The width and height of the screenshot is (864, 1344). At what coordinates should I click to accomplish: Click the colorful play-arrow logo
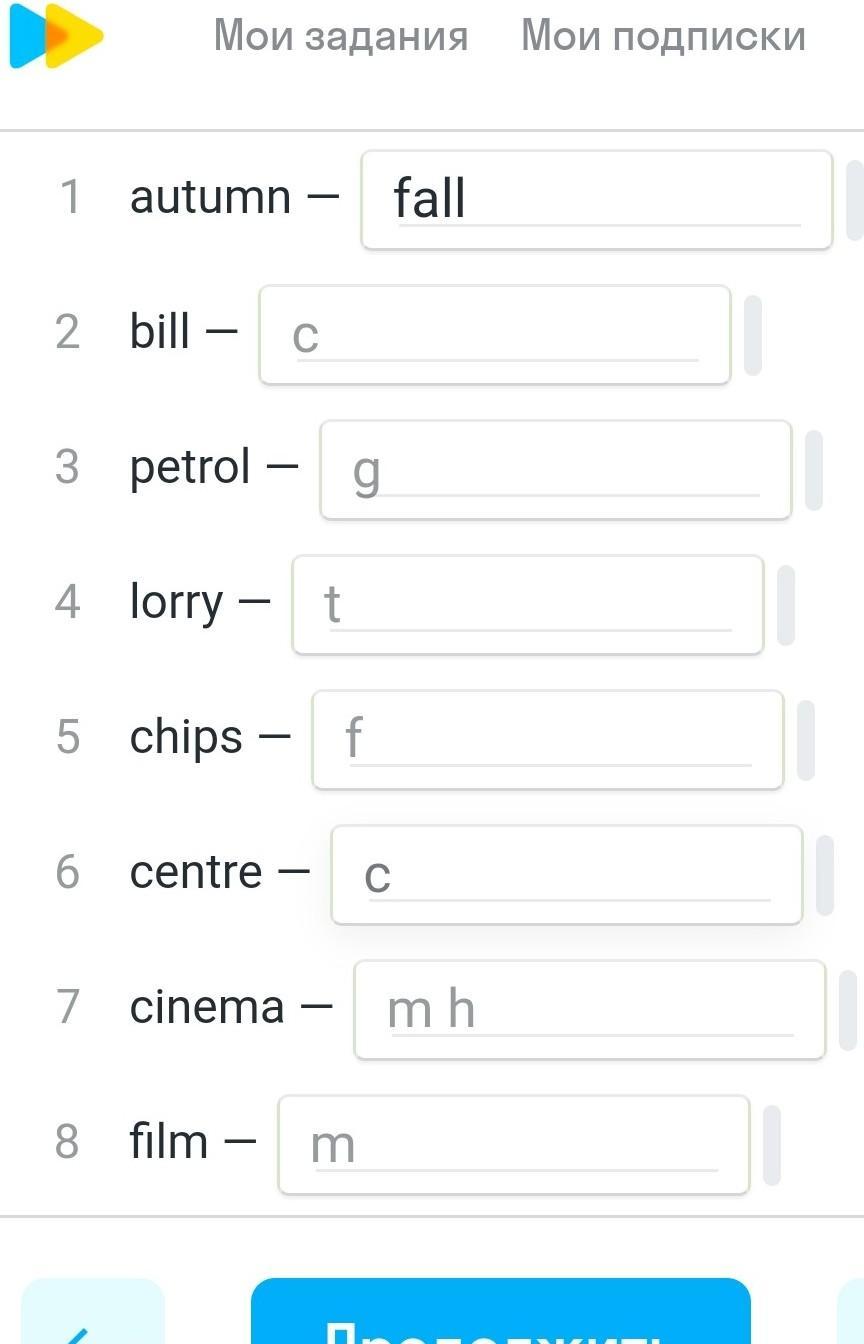[x=56, y=36]
